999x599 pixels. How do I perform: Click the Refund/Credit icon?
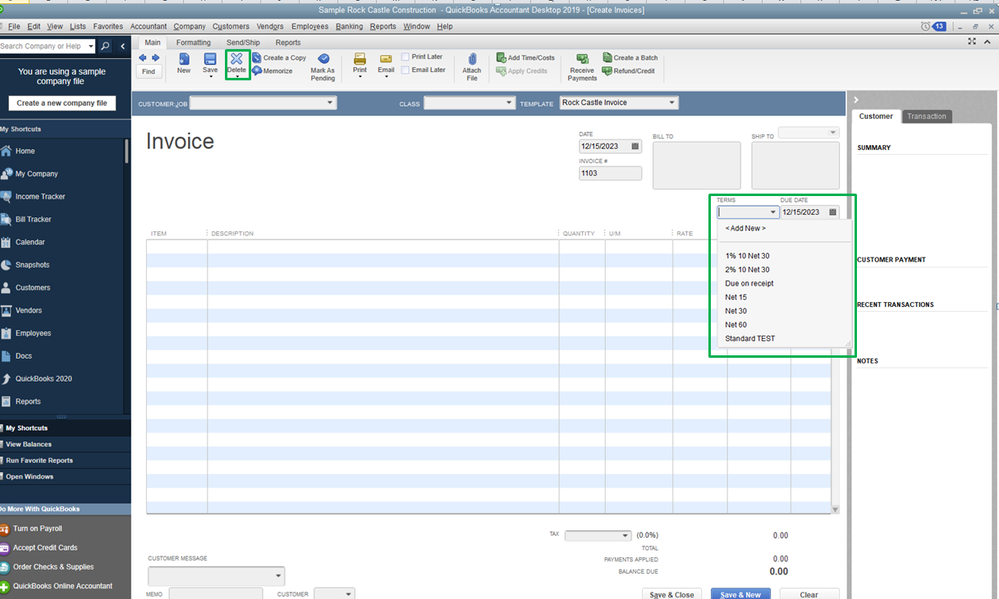607,71
